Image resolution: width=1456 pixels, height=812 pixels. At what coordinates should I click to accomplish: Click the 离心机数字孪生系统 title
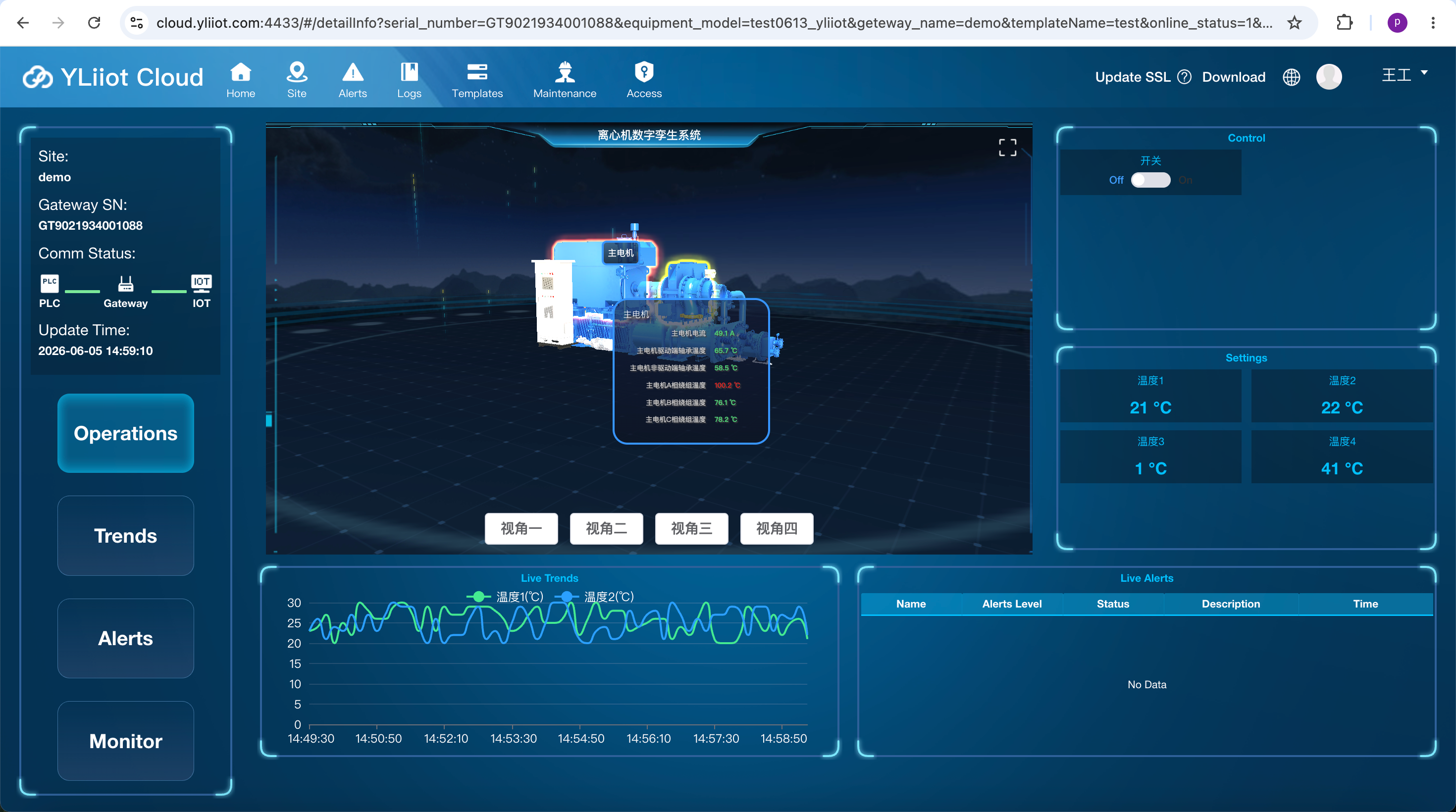(x=649, y=135)
